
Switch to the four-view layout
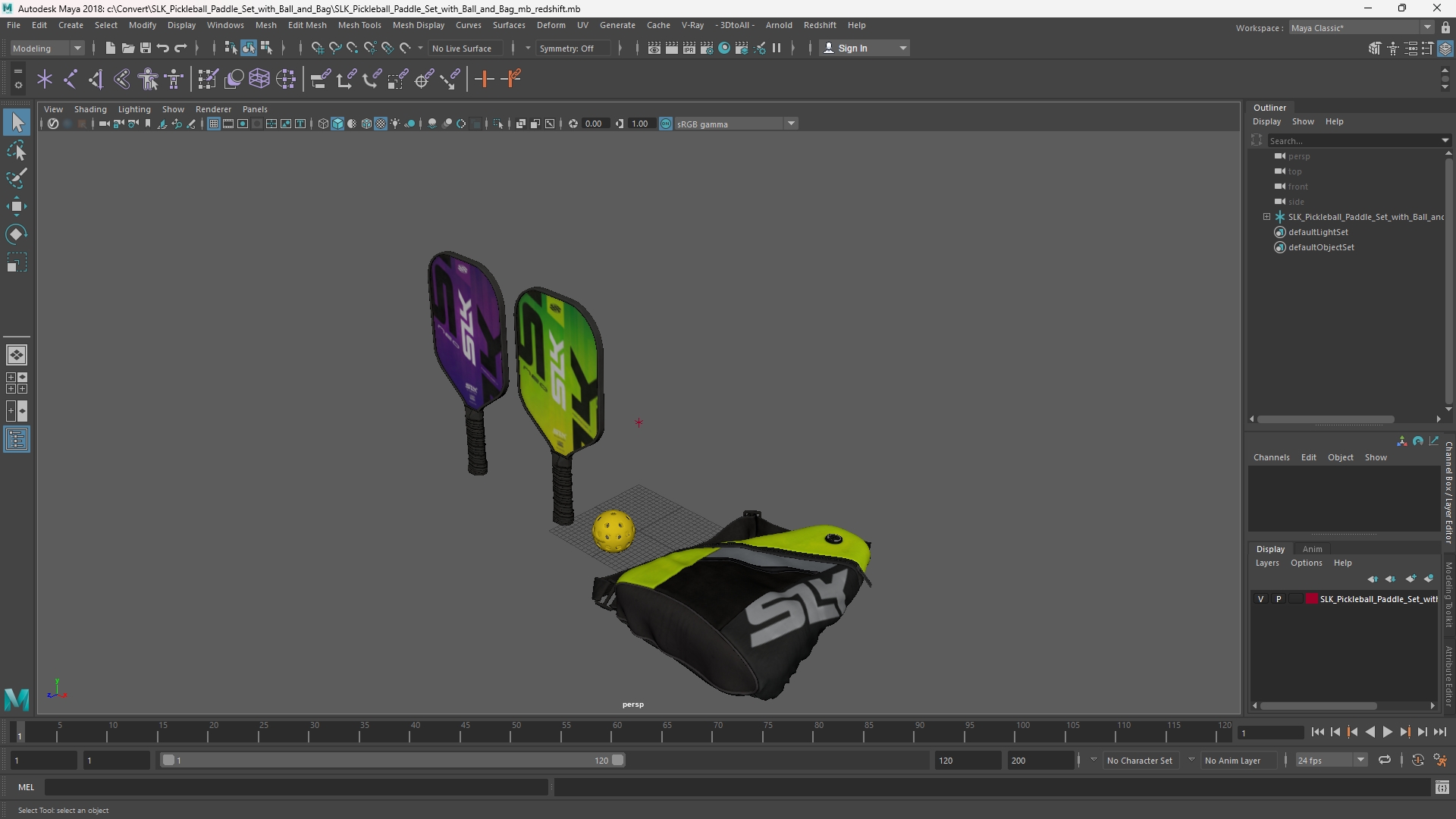pos(17,383)
